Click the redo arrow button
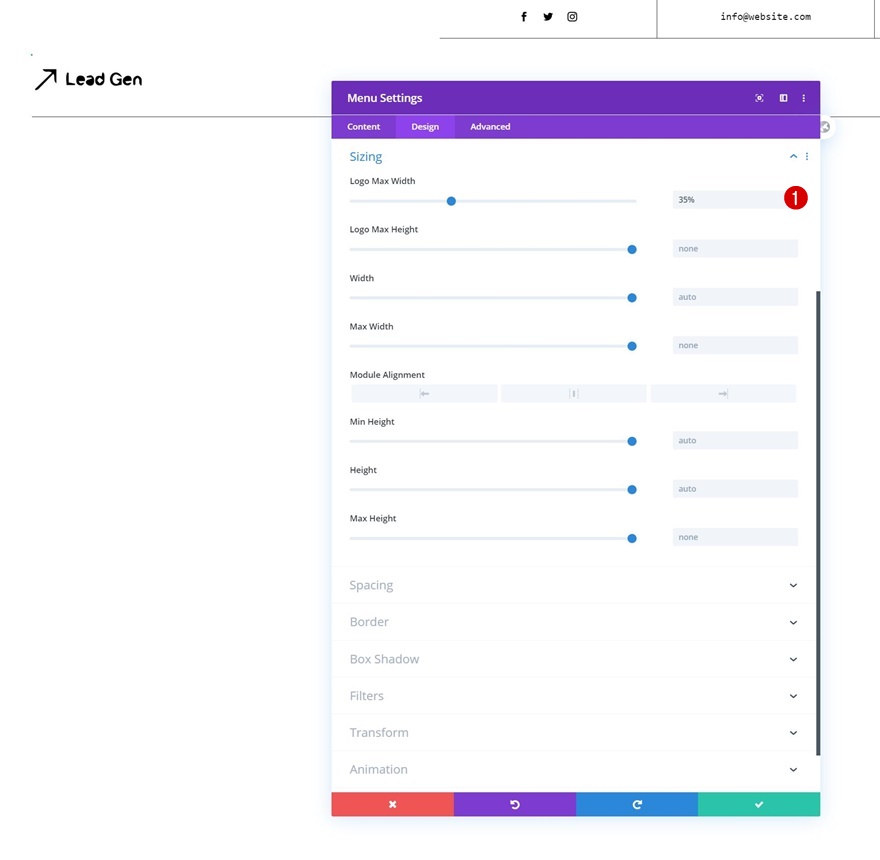Viewport: 880px width, 860px height. click(637, 804)
